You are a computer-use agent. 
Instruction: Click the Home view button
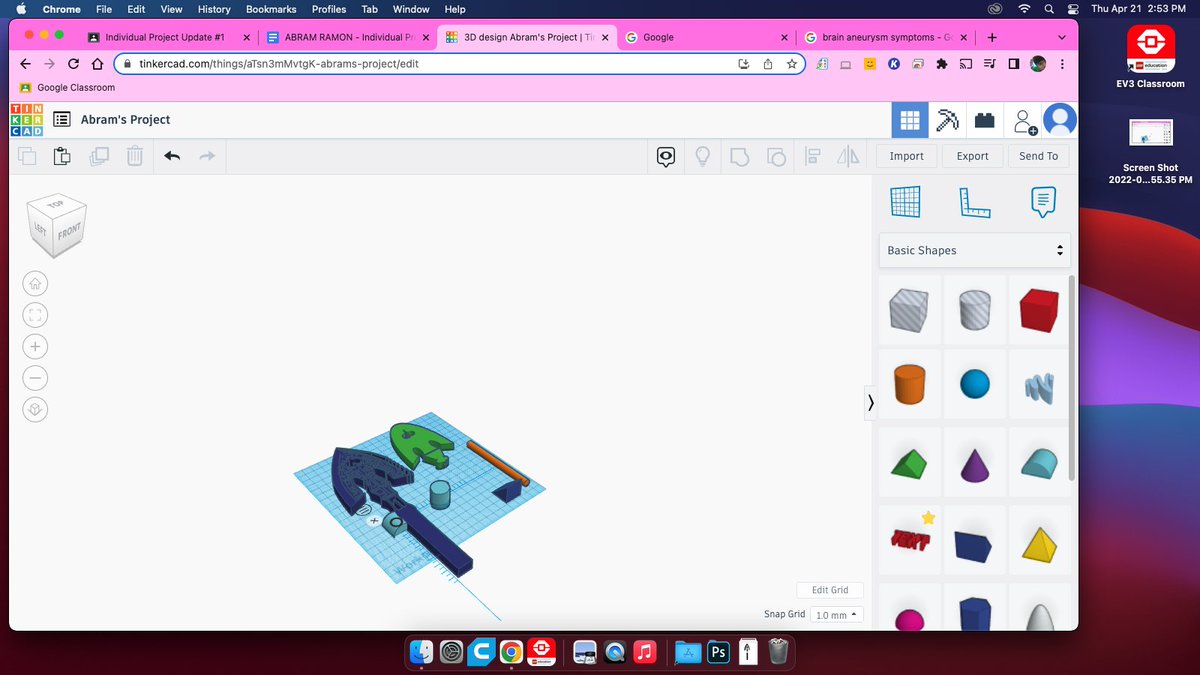tap(35, 284)
